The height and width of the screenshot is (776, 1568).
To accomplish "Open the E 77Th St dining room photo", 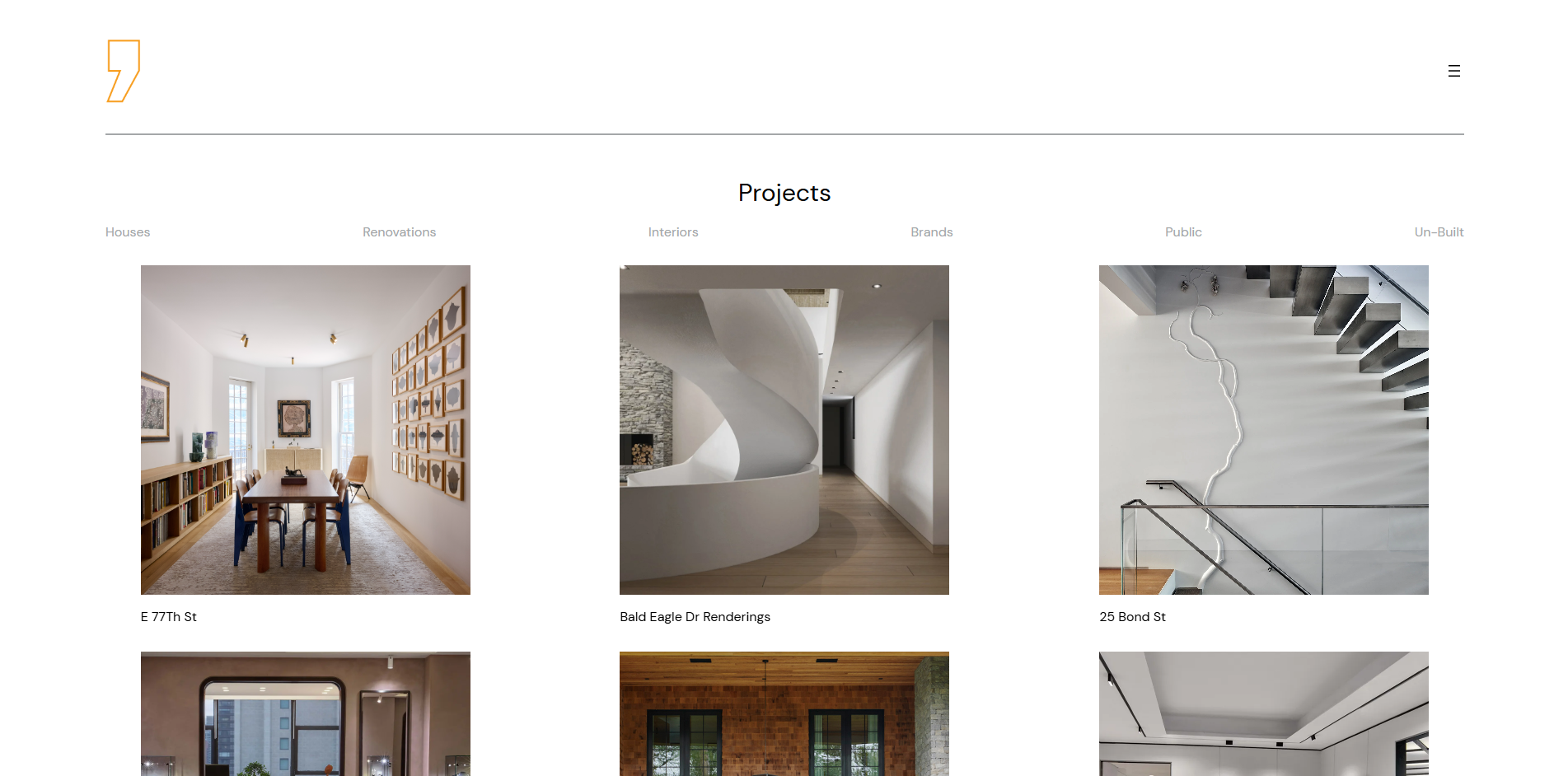I will (x=306, y=430).
